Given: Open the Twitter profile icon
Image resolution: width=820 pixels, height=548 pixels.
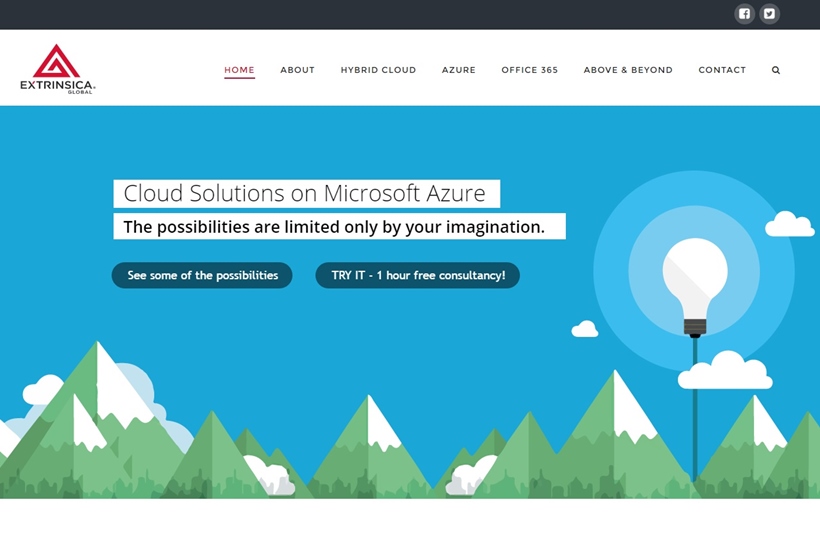Looking at the screenshot, I should (x=769, y=14).
